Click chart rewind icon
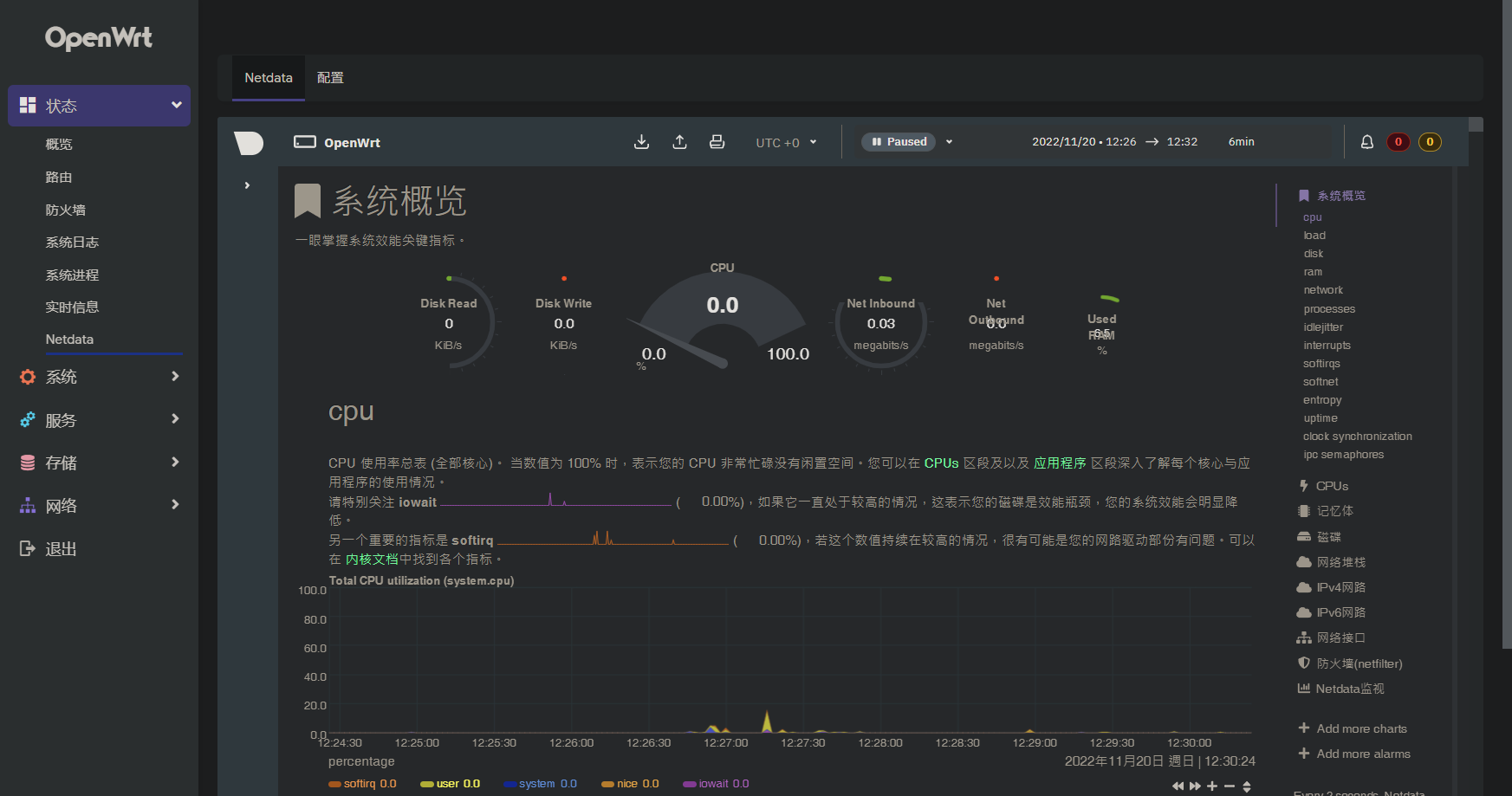 1178,786
